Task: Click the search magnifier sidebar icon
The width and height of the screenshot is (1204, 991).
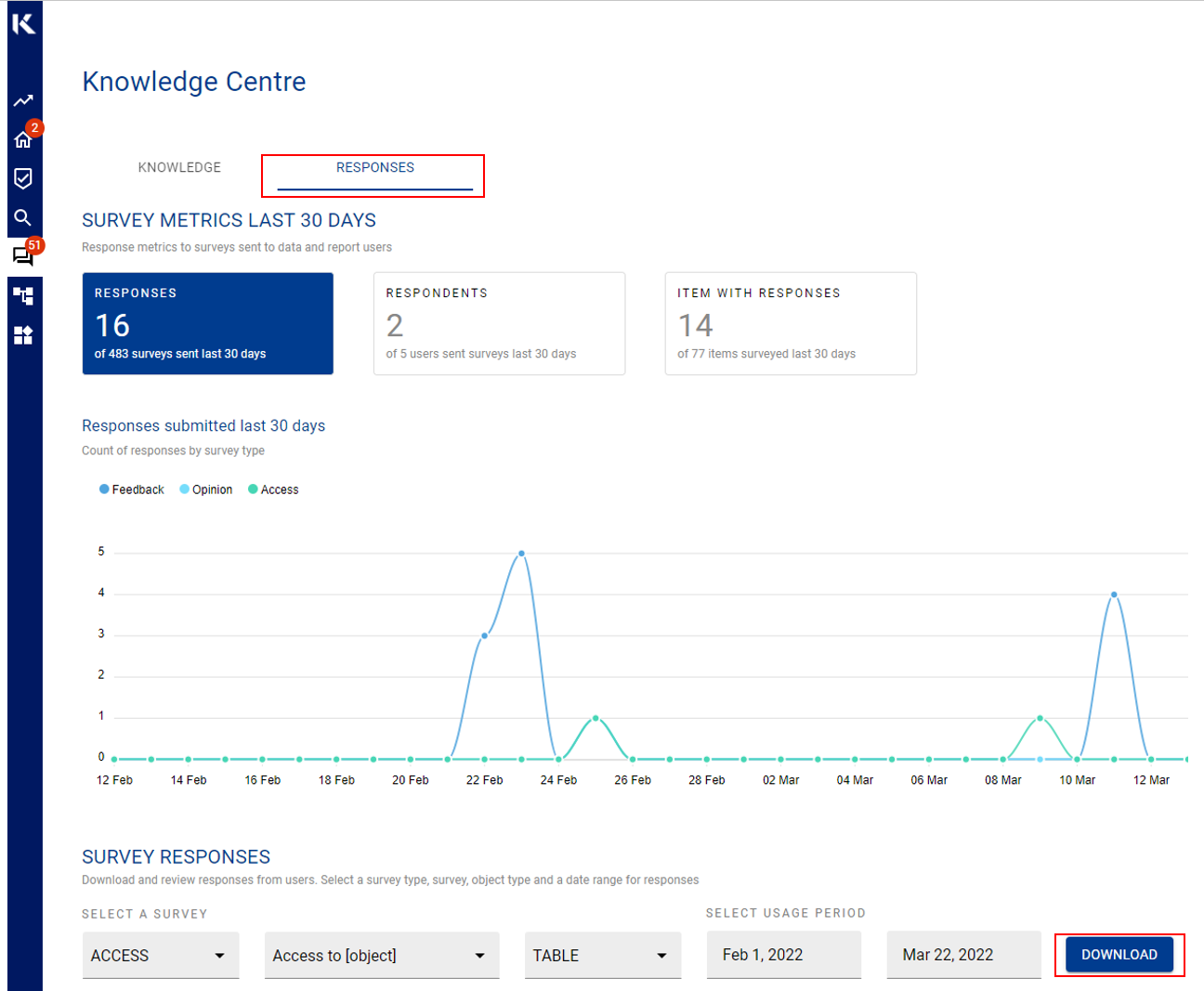Action: pyautogui.click(x=23, y=217)
